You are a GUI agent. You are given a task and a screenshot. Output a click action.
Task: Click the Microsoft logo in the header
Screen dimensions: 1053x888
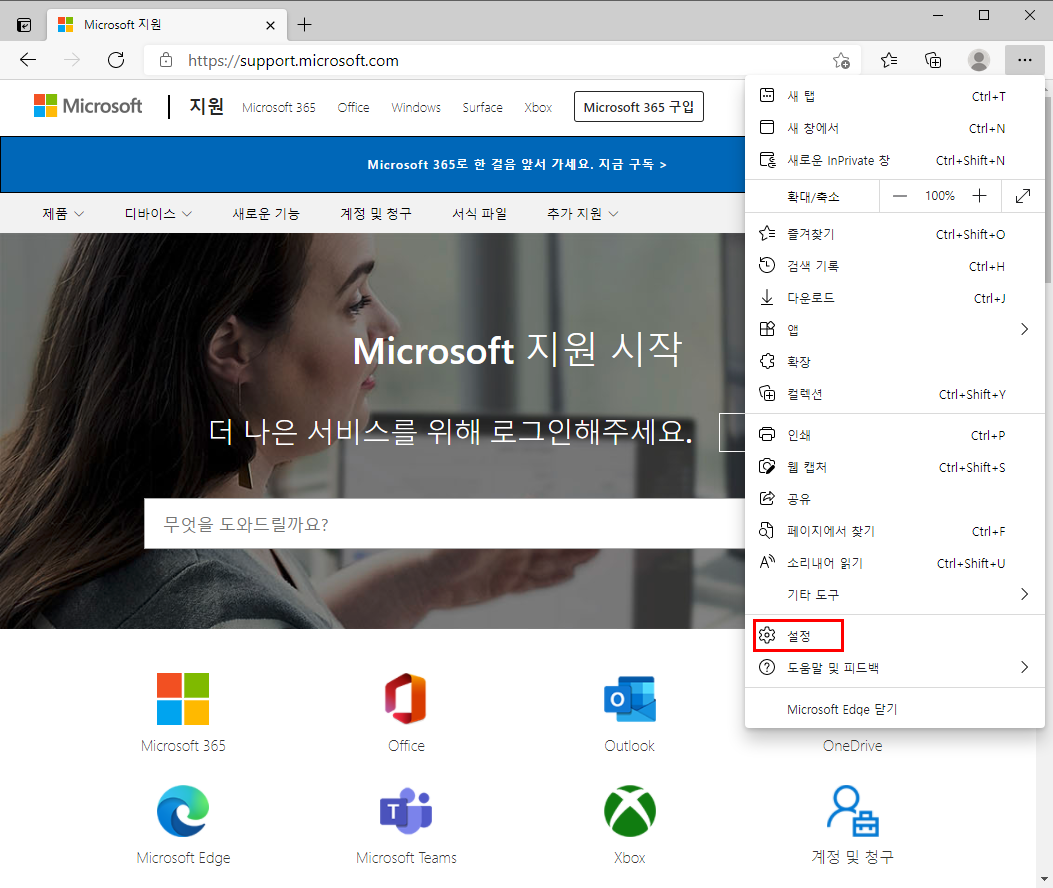(x=88, y=106)
